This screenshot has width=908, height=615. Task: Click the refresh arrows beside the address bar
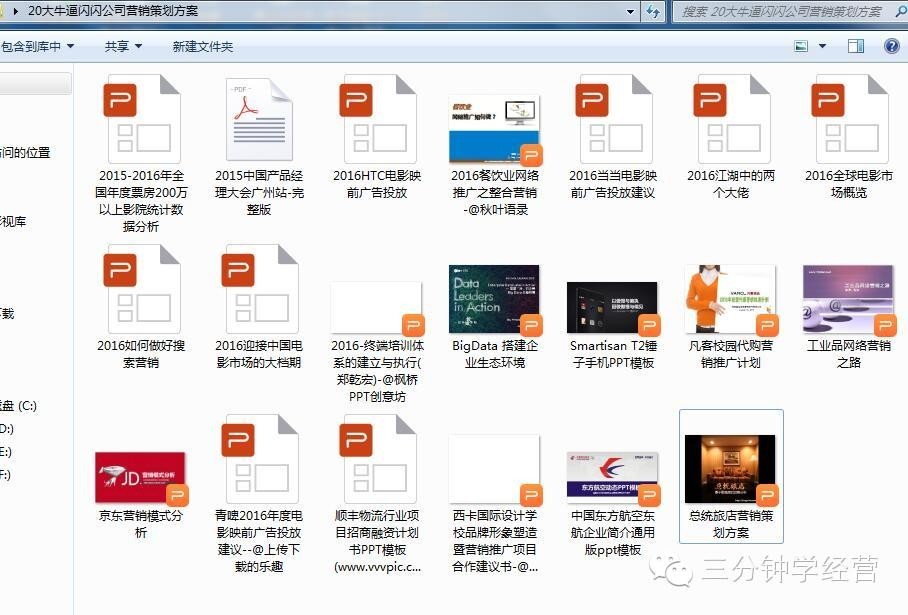651,13
